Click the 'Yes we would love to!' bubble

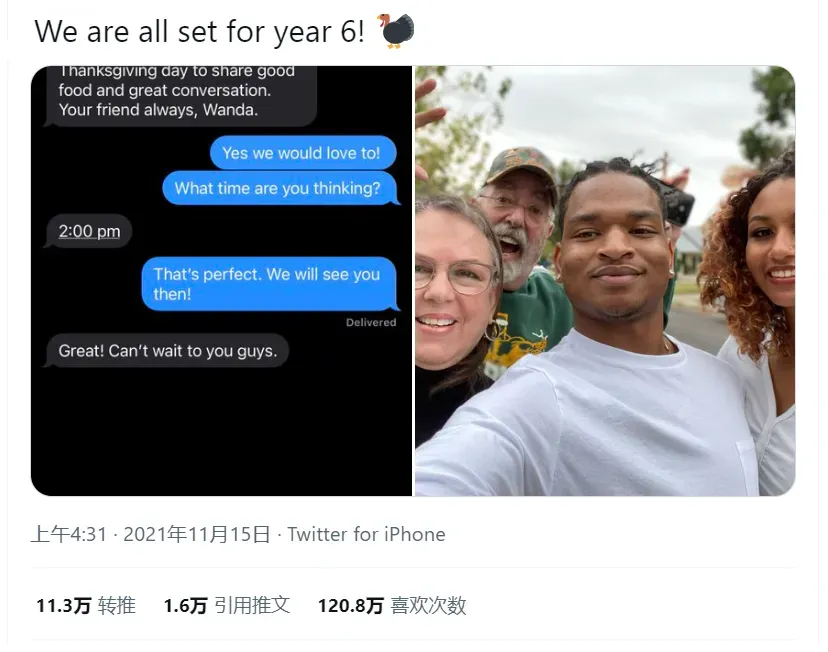[303, 153]
